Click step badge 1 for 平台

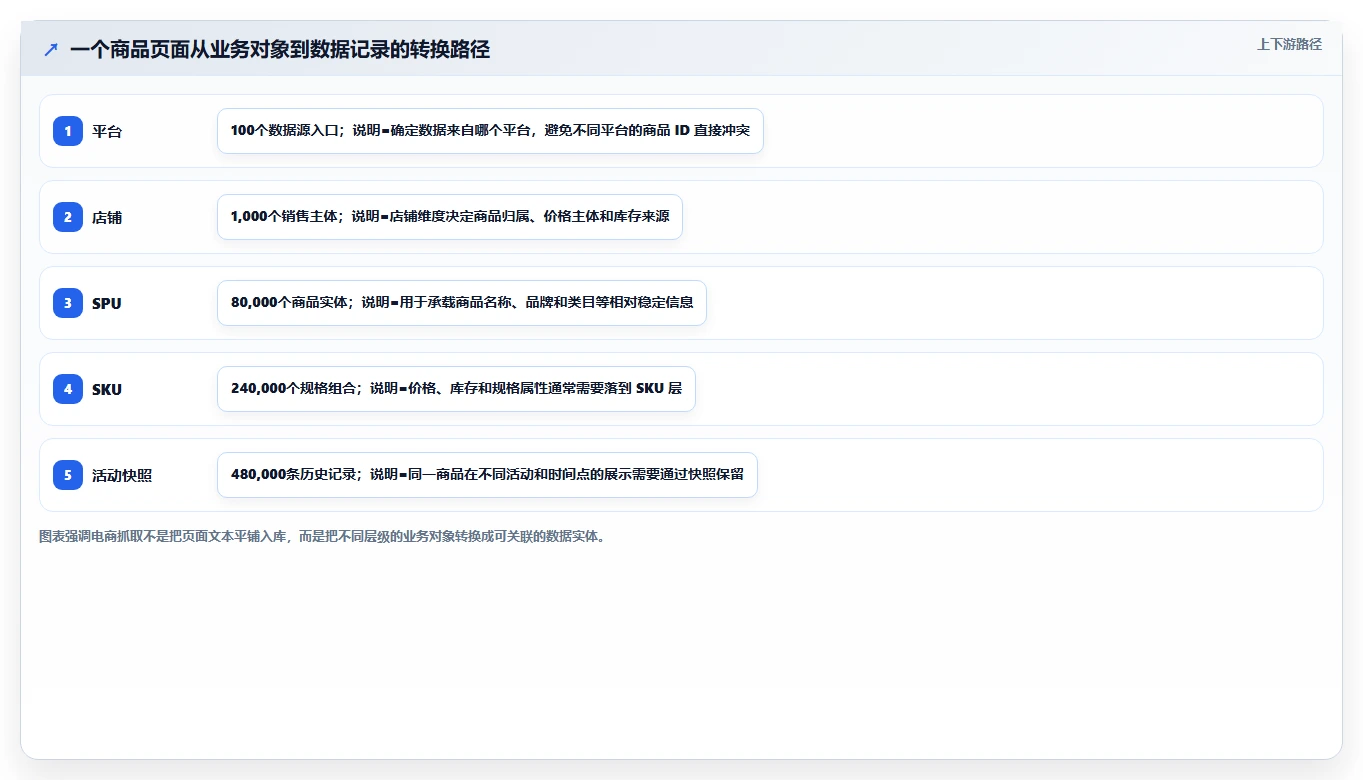[x=68, y=131]
